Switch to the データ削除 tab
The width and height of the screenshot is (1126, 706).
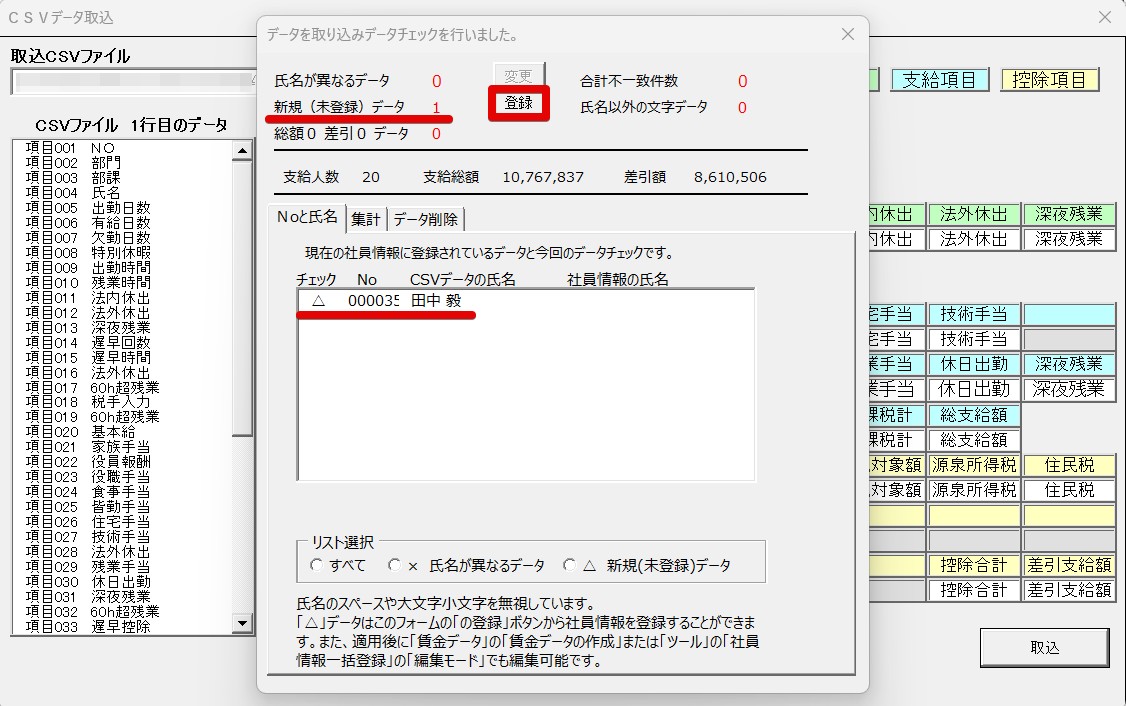coord(425,219)
